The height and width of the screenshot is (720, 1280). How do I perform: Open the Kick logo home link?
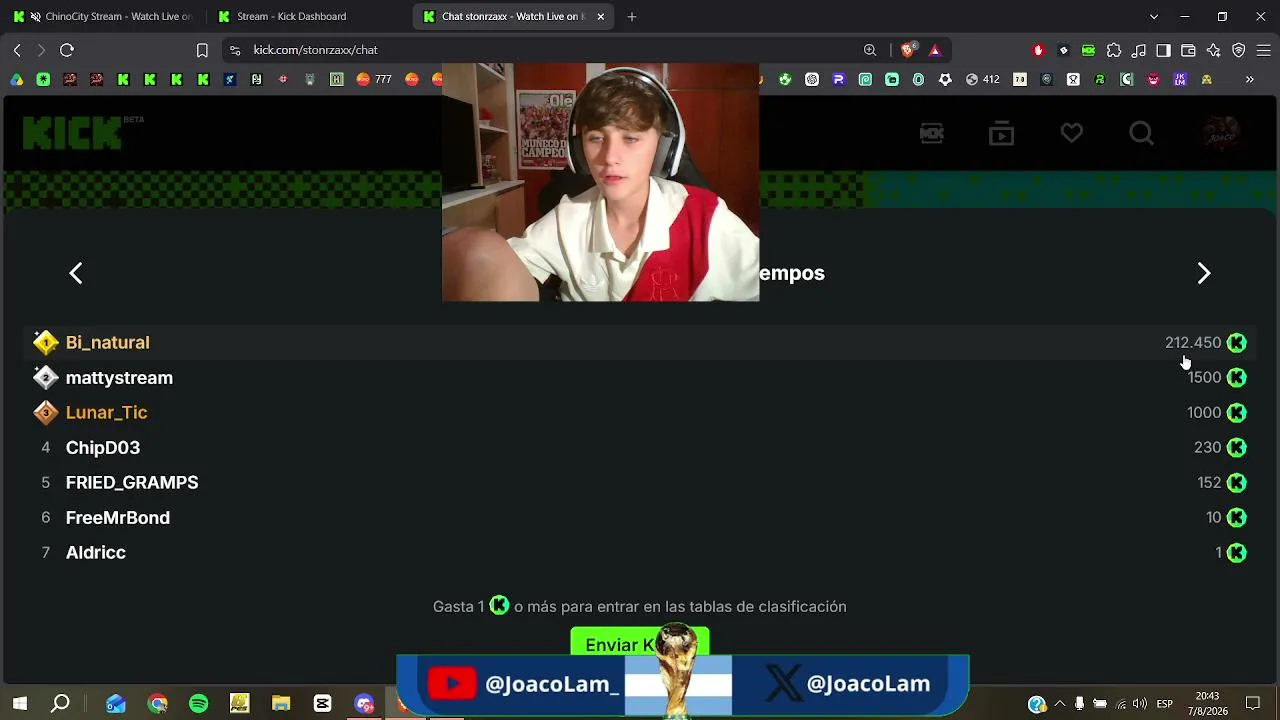coord(72,133)
